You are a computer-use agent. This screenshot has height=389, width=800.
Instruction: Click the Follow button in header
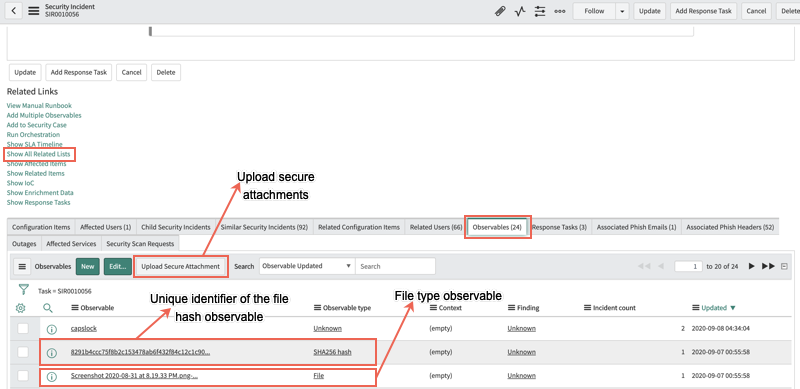click(x=594, y=11)
